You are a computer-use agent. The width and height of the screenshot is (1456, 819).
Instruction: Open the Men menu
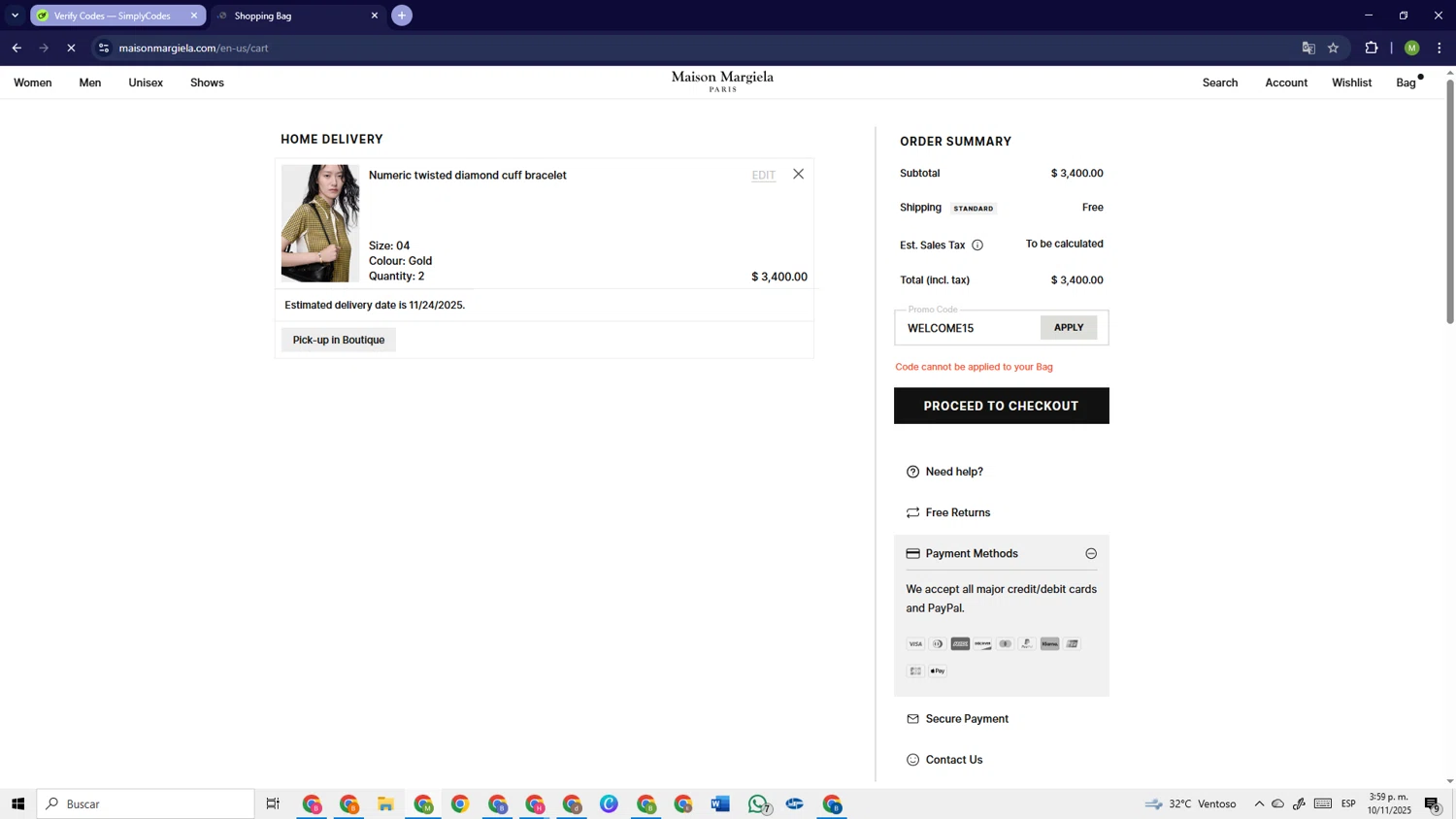click(90, 82)
